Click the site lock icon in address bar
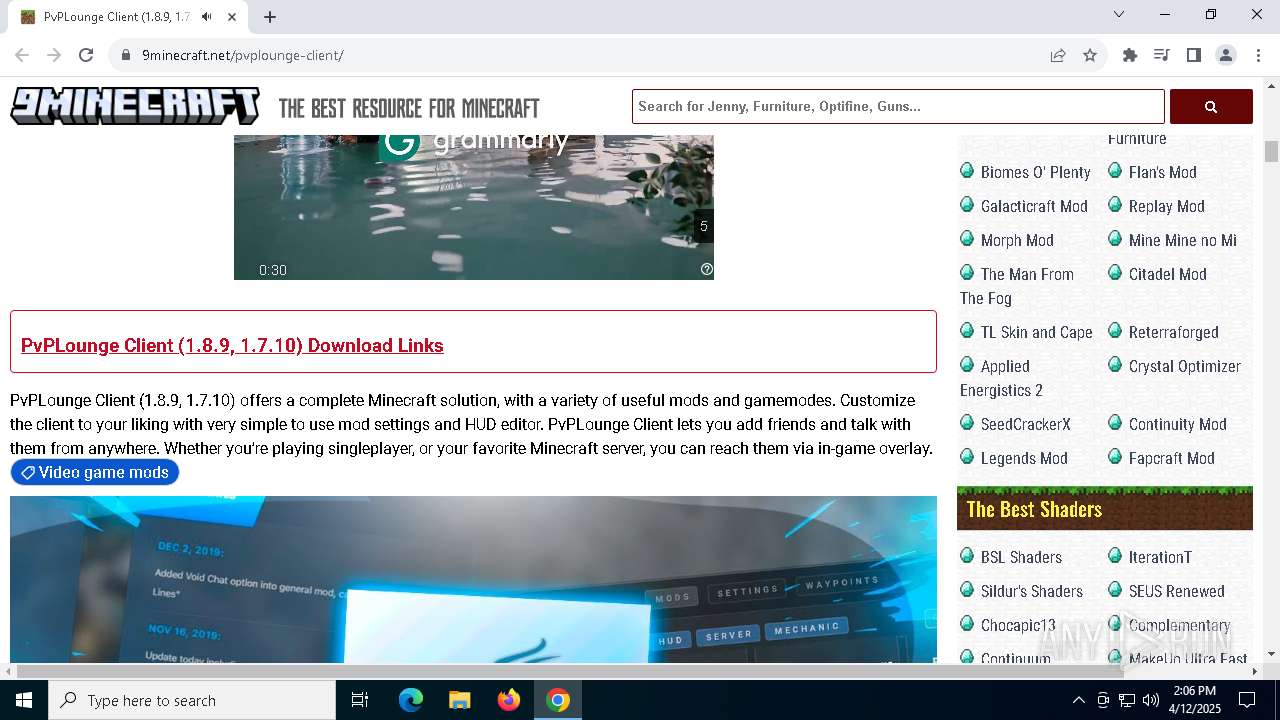 click(126, 55)
